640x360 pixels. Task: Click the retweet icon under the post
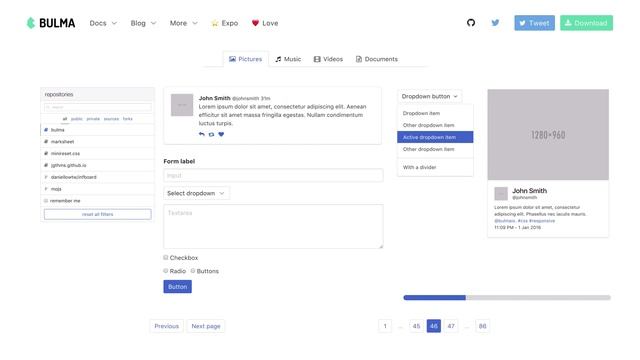tap(211, 134)
